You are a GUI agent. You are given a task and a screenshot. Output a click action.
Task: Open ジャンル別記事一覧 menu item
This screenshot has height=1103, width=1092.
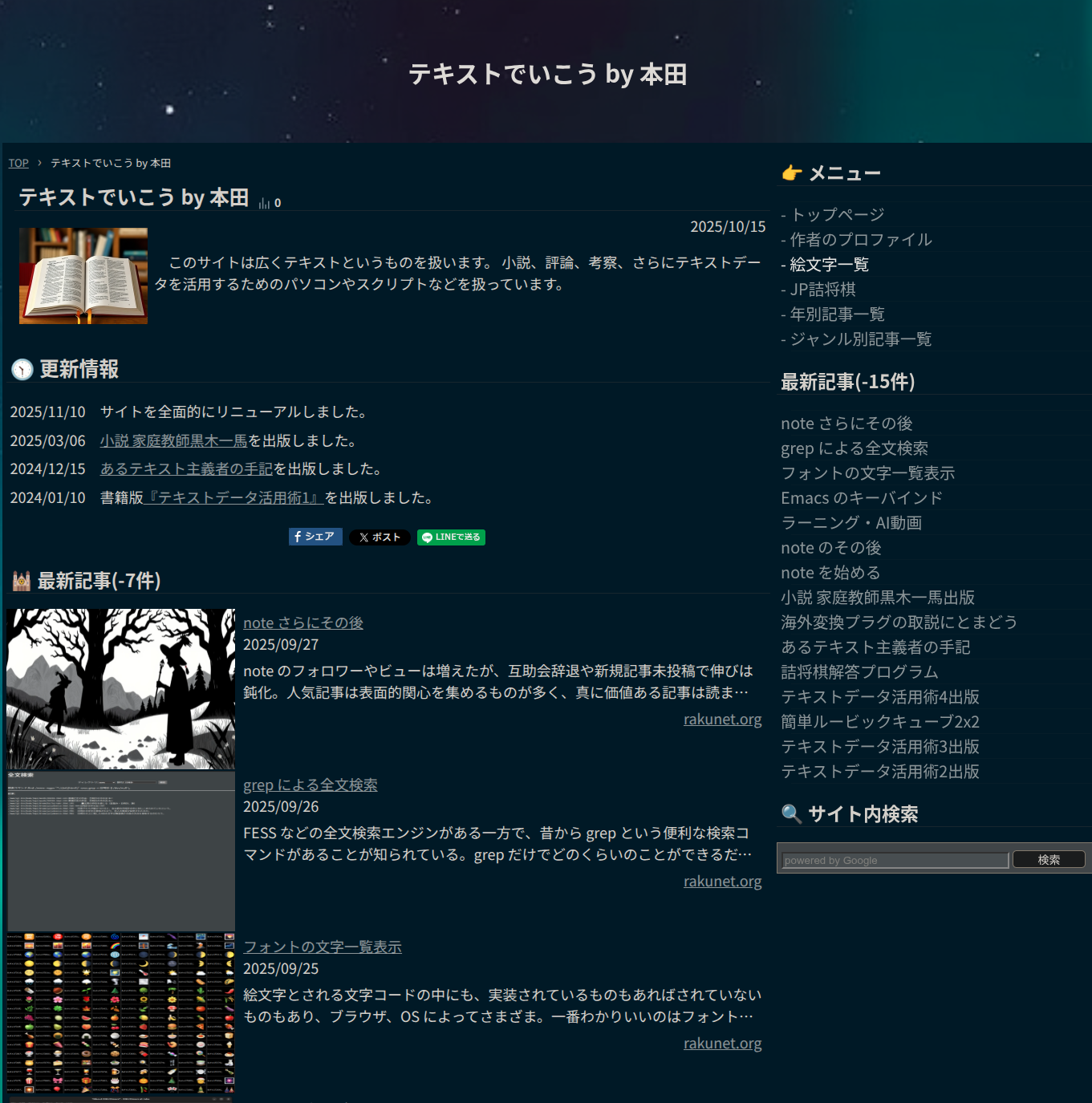click(x=860, y=339)
